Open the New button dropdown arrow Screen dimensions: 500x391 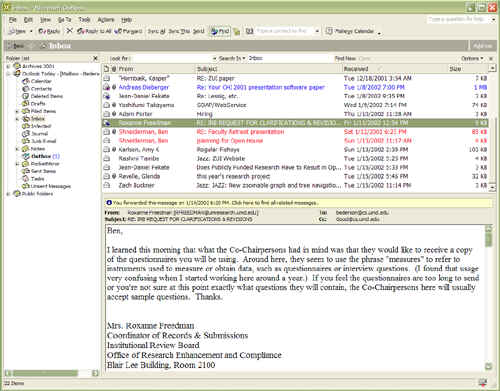click(x=31, y=31)
